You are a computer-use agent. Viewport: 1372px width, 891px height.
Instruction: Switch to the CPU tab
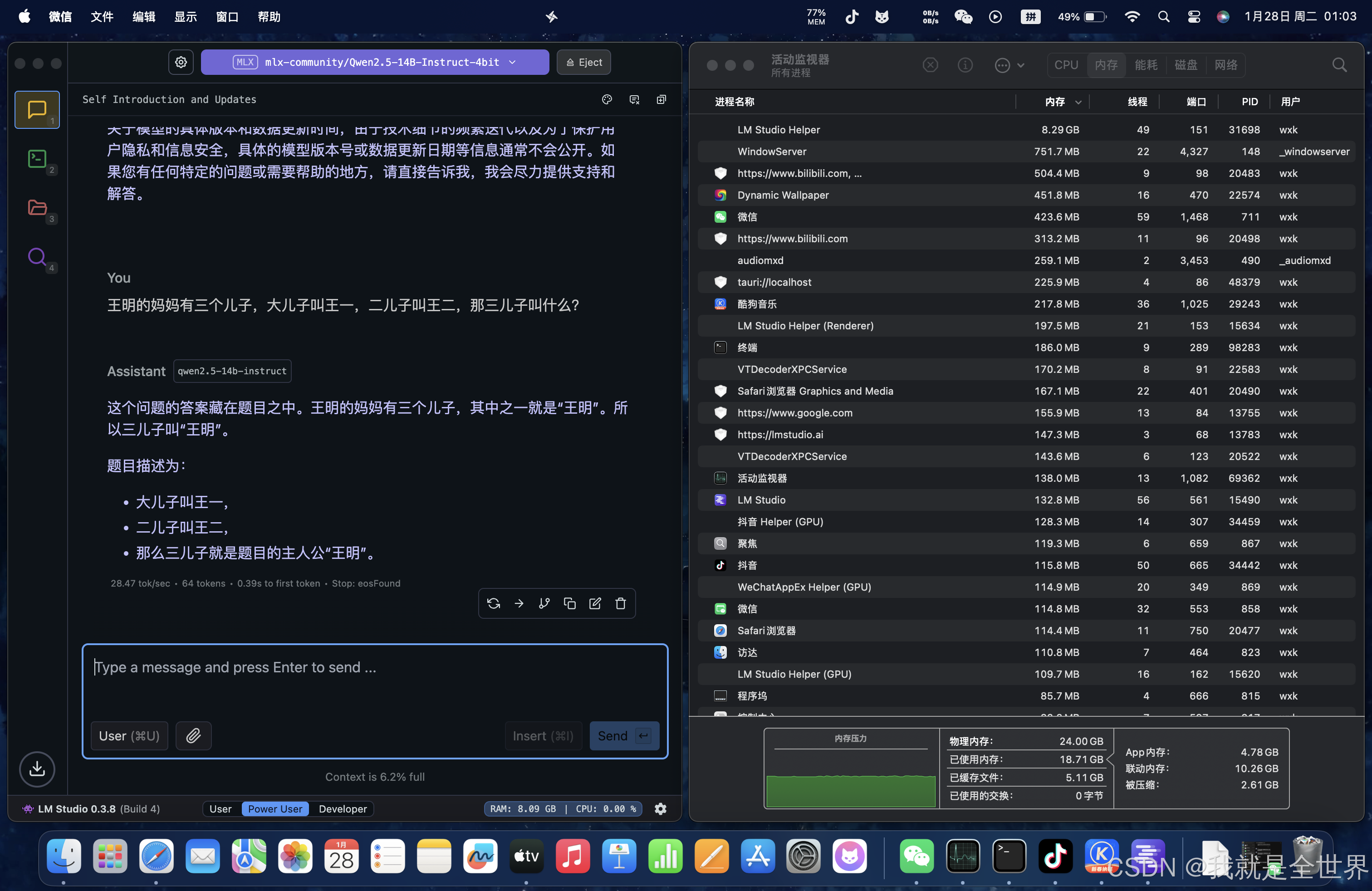1066,65
